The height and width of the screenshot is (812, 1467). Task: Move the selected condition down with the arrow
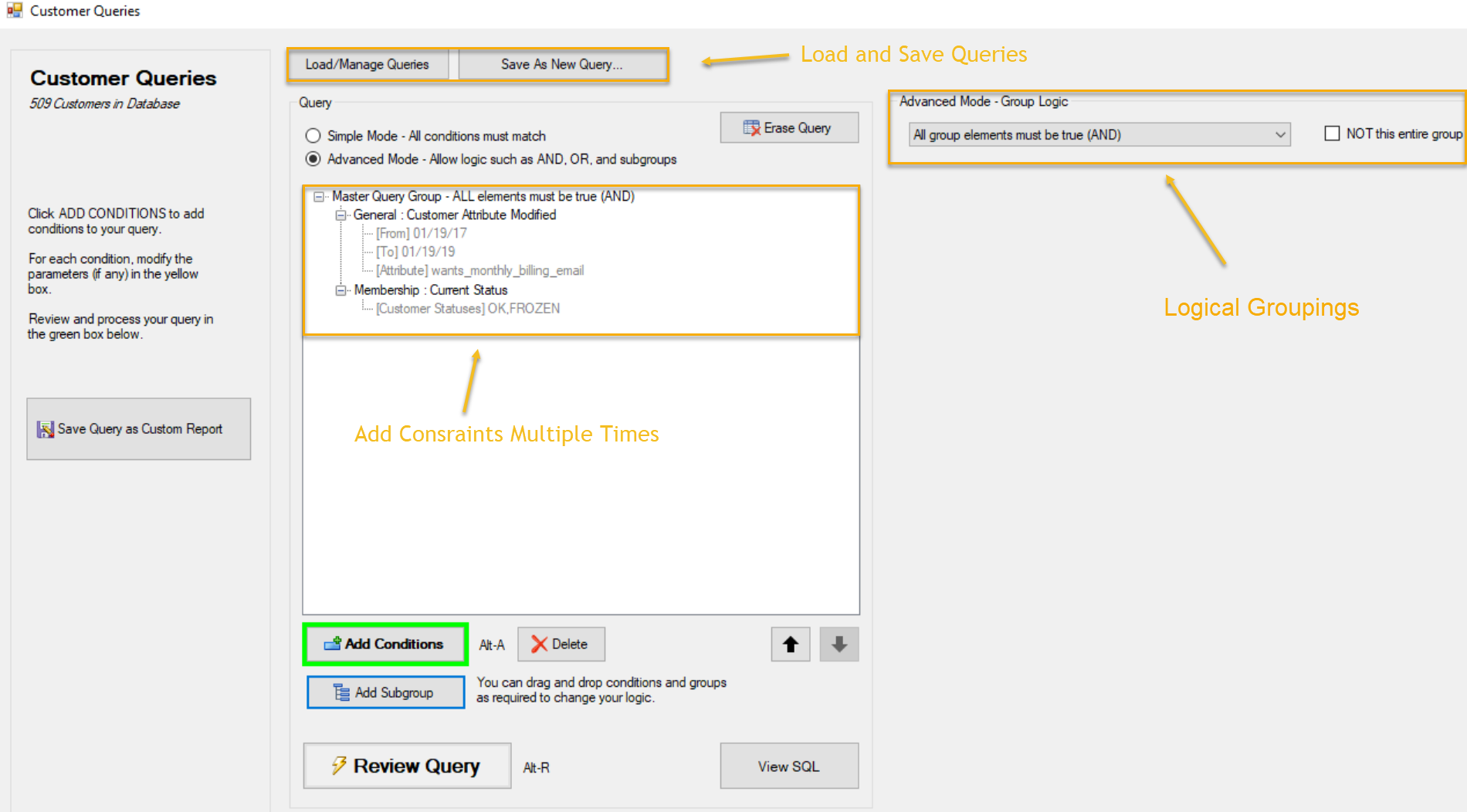tap(839, 645)
